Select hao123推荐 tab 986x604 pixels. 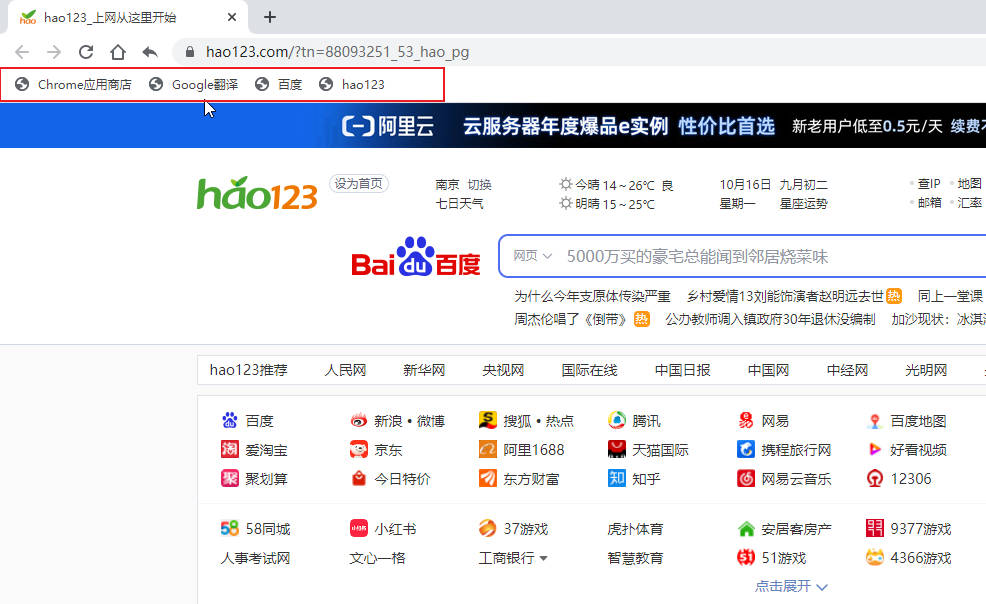(x=248, y=370)
